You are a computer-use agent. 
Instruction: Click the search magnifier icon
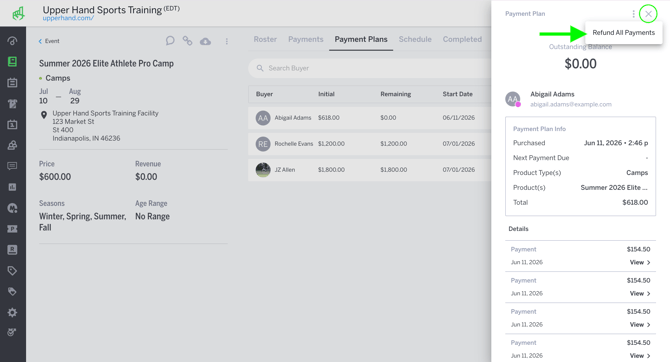[260, 68]
